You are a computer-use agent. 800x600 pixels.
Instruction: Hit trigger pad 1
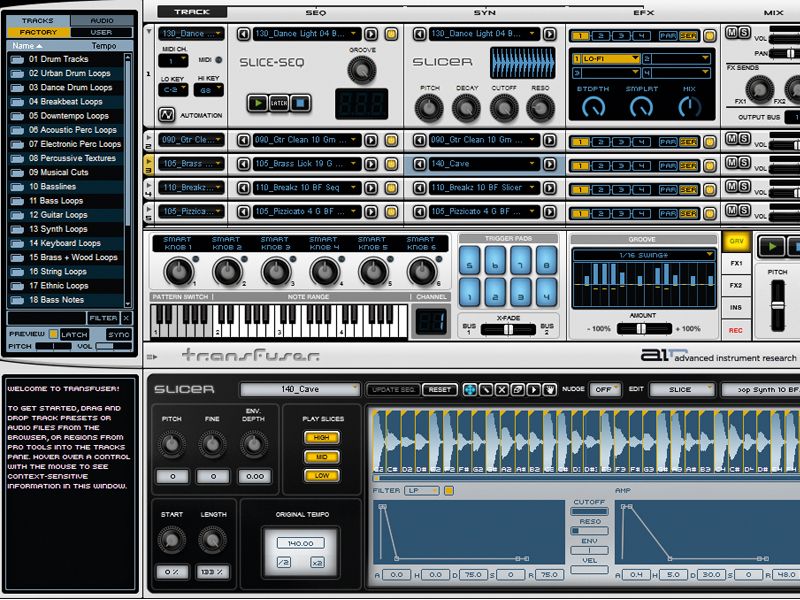click(x=469, y=292)
